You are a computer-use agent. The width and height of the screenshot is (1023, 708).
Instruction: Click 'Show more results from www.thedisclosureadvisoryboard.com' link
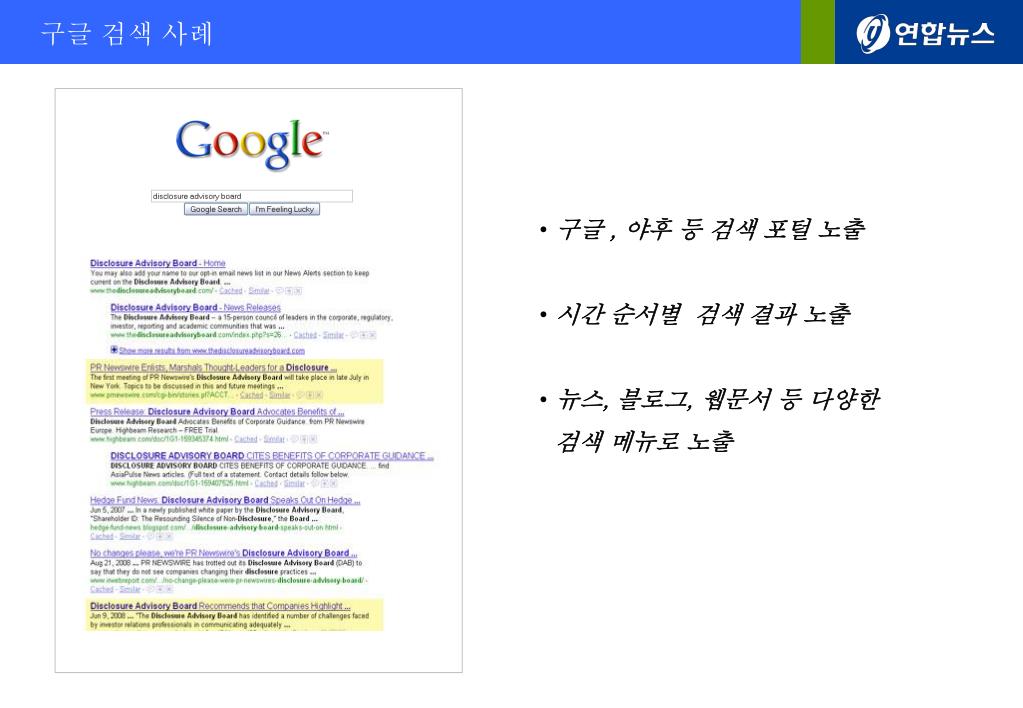pos(212,351)
